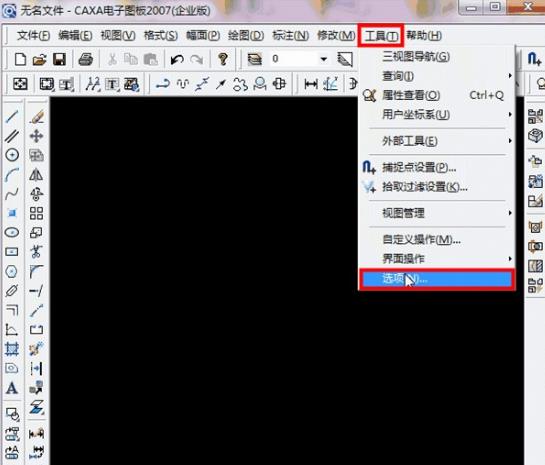Select the Rectangle drawing tool
Screen dimensions: 545x465
click(12, 251)
